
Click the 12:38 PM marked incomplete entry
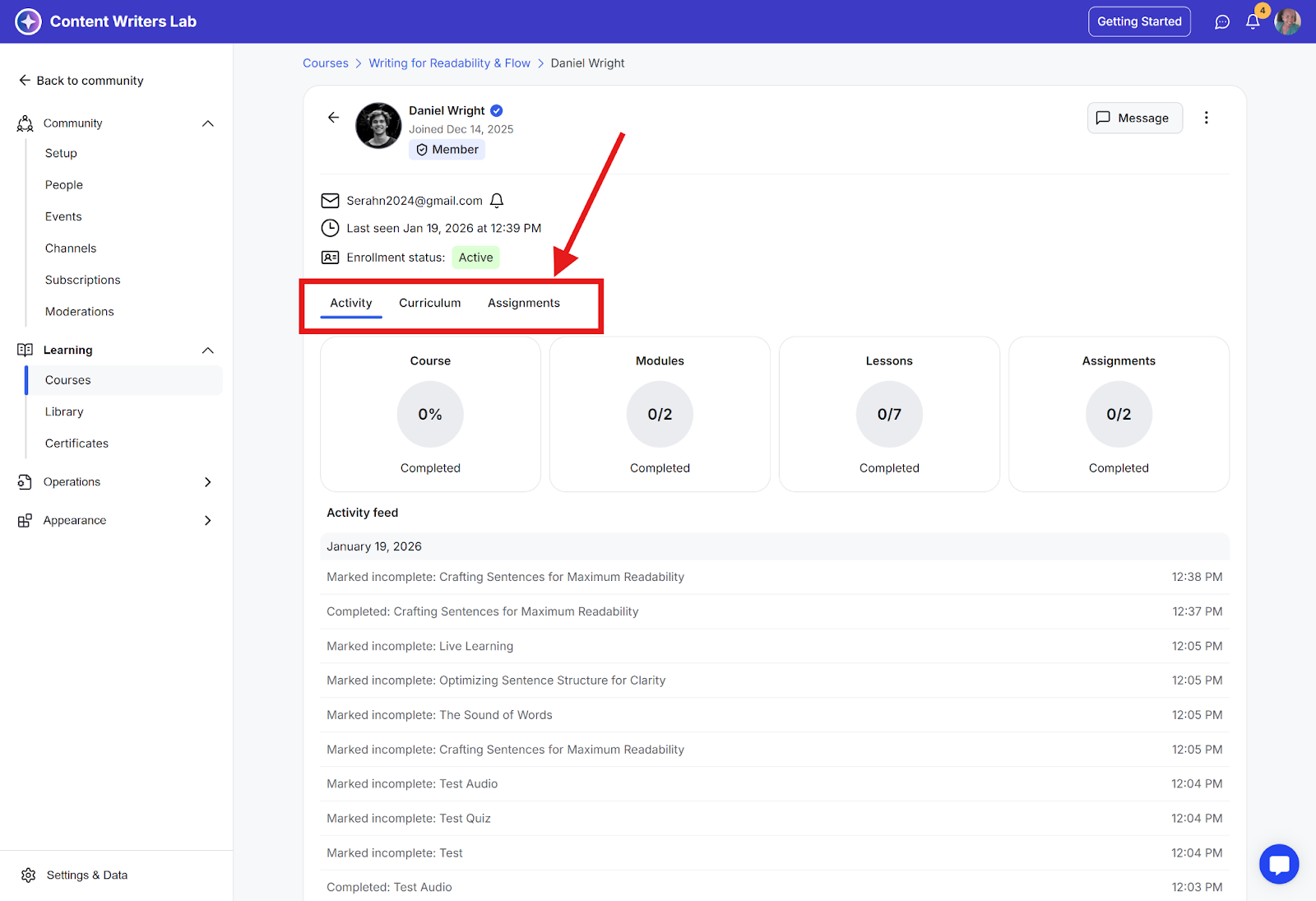coord(775,577)
